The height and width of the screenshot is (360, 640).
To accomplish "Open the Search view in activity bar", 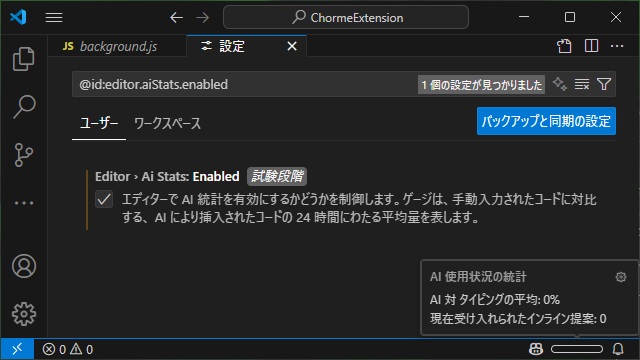I will tap(24, 107).
